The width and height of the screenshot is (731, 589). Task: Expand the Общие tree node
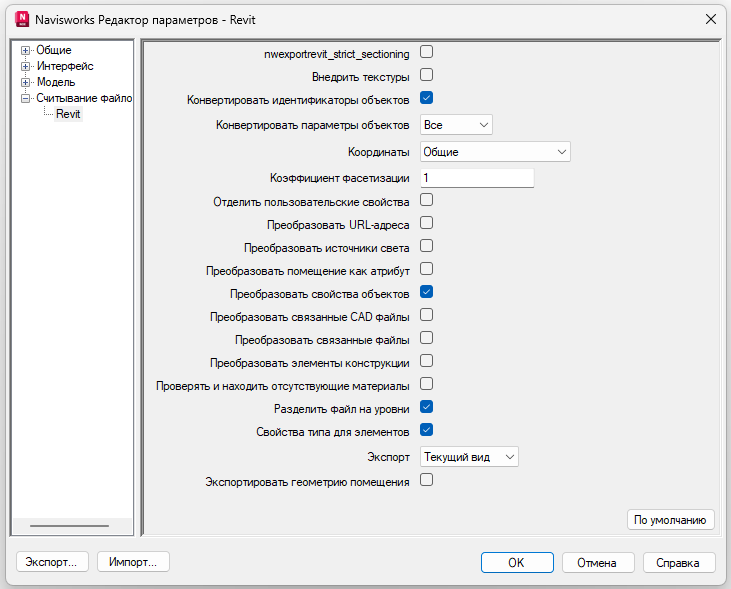(x=26, y=50)
